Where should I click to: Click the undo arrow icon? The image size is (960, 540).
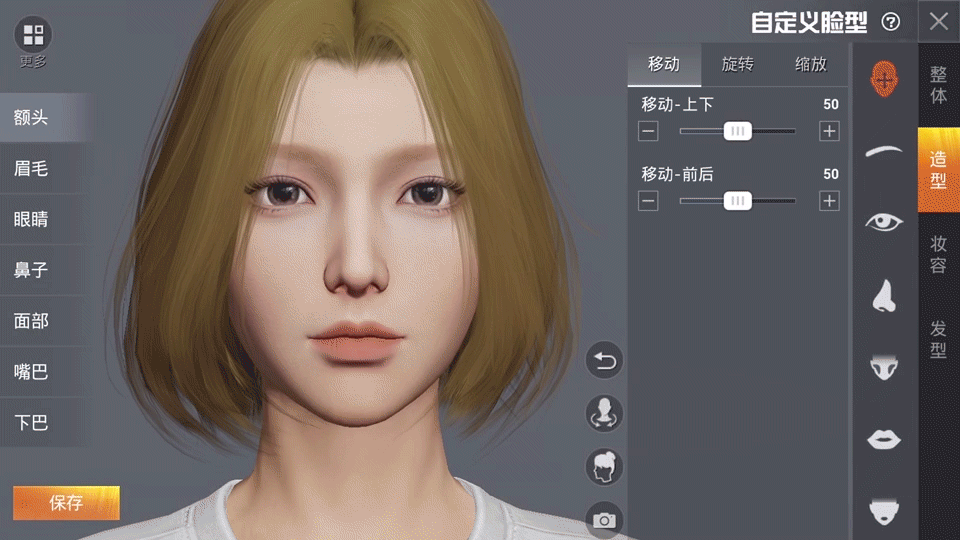[x=604, y=361]
